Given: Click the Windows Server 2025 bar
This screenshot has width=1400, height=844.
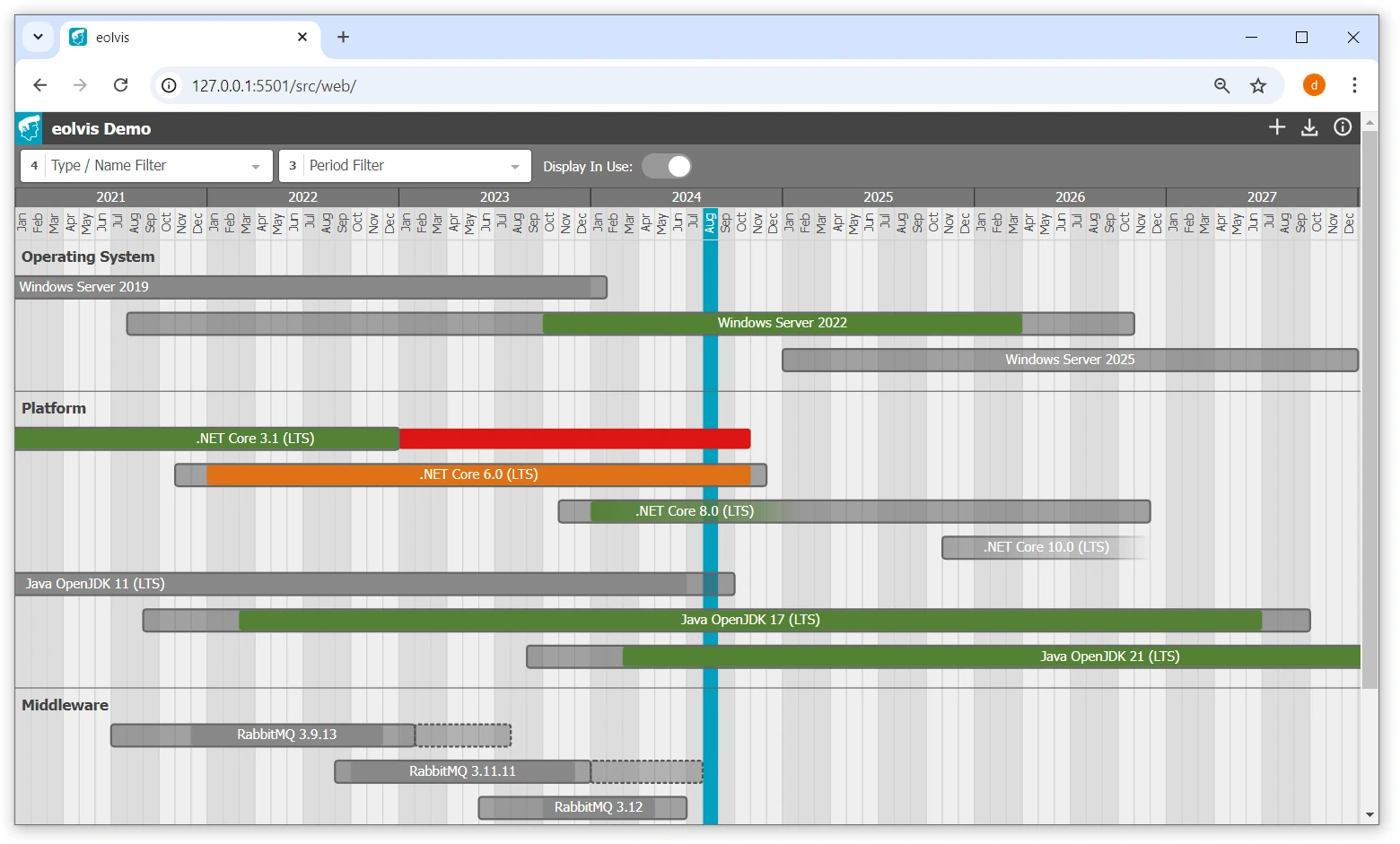Looking at the screenshot, I should pos(1070,360).
